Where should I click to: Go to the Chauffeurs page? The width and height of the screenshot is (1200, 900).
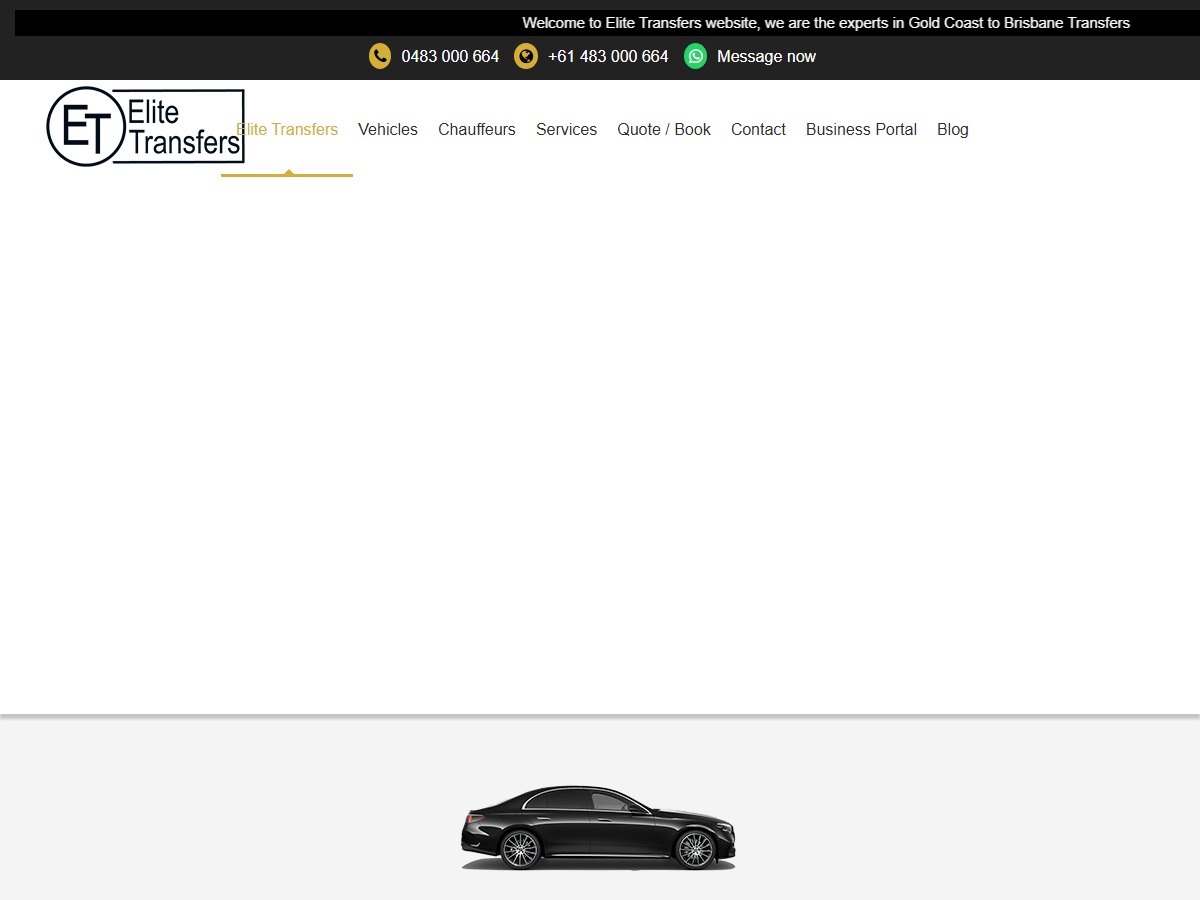point(477,129)
